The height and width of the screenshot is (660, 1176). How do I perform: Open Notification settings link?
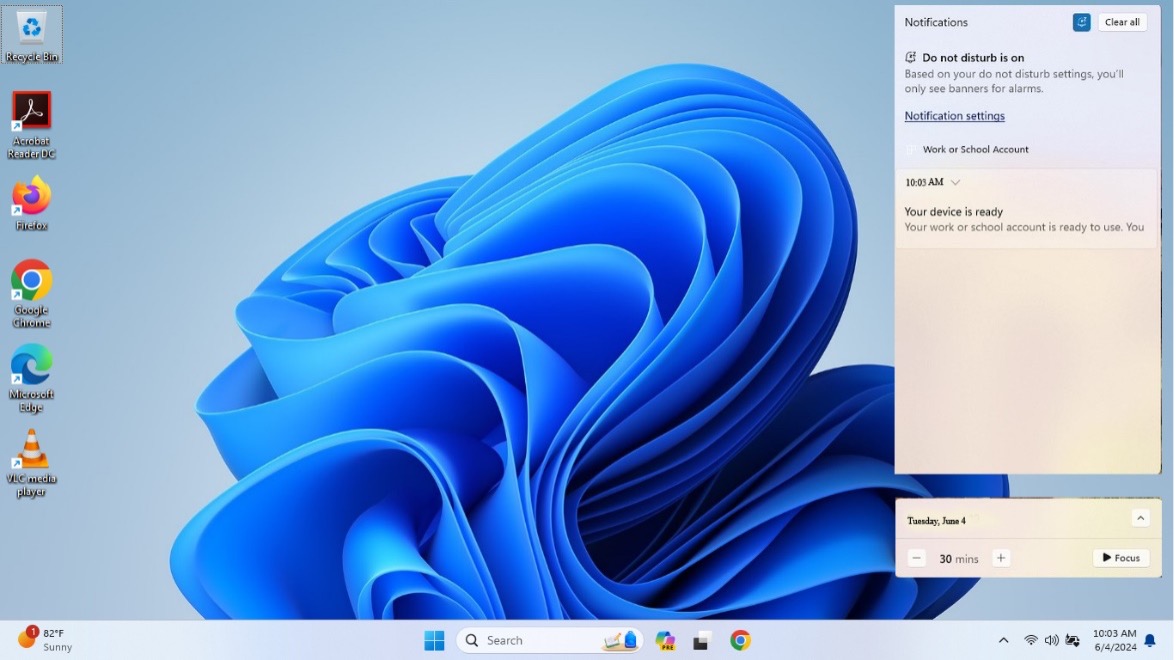pos(954,116)
